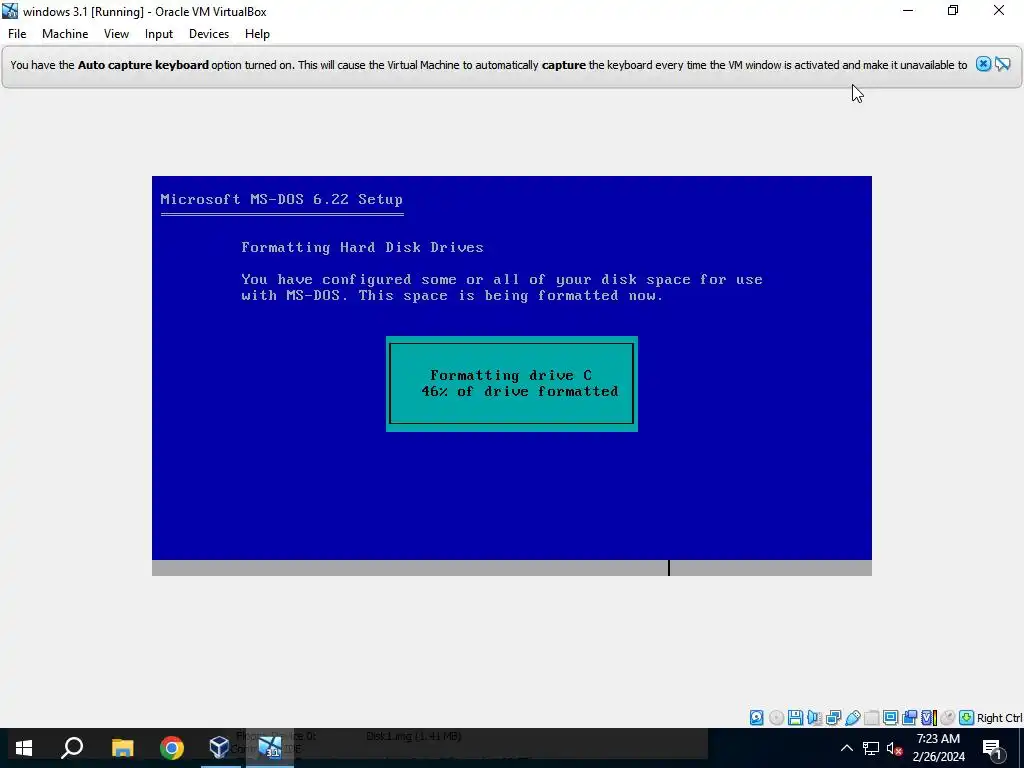Close the VirtualBox VM window

[999, 10]
